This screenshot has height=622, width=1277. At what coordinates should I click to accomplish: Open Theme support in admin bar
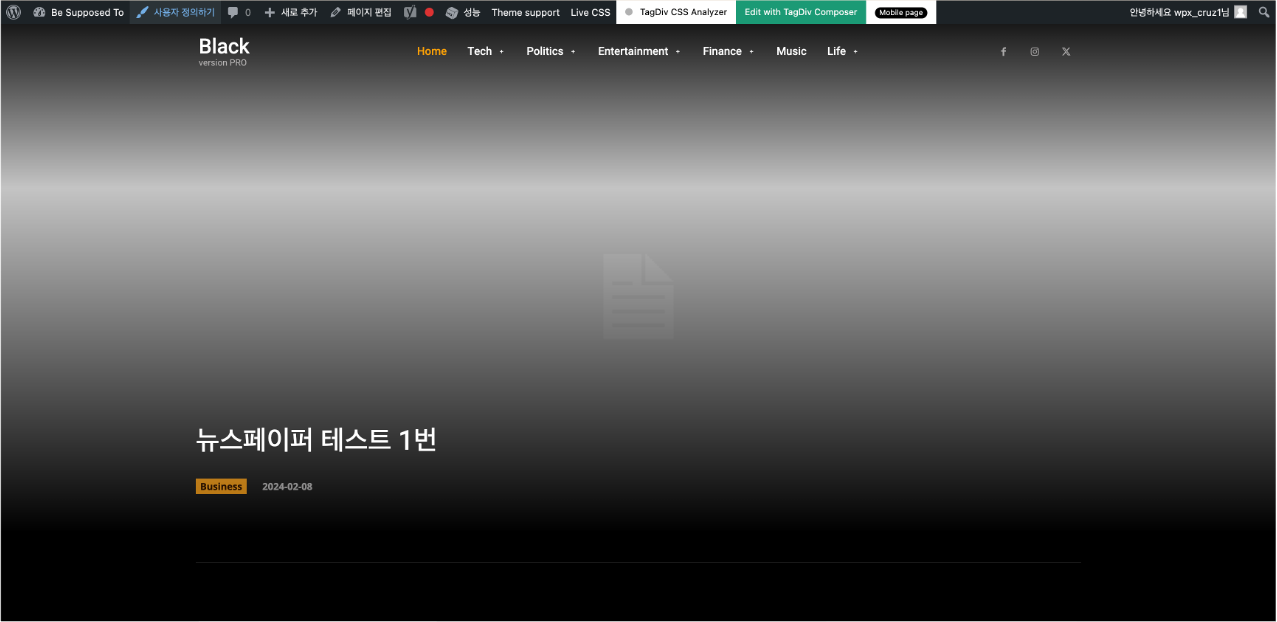coord(525,12)
